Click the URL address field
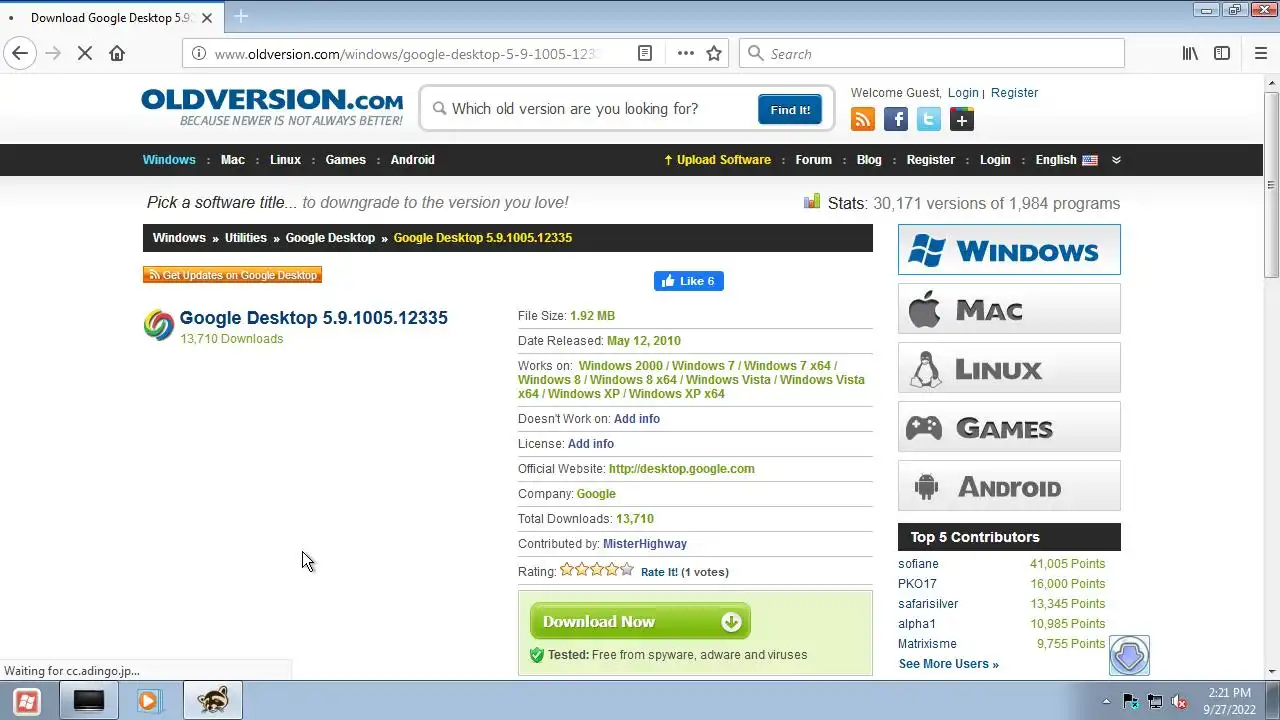1280x720 pixels. (410, 54)
